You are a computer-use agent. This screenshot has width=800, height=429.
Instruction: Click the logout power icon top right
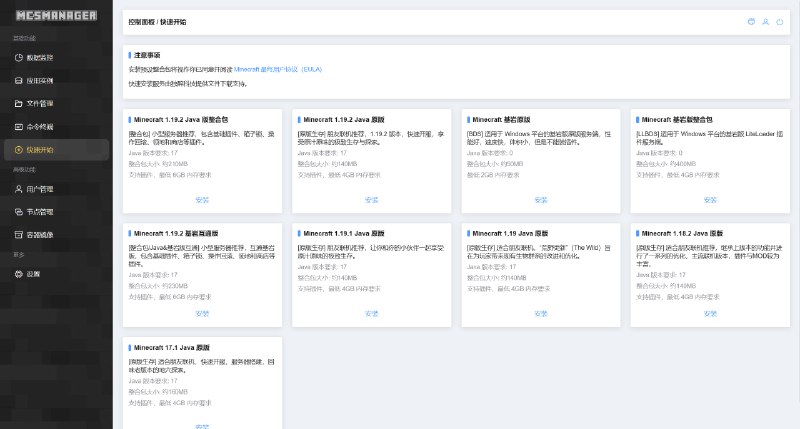tap(780, 21)
